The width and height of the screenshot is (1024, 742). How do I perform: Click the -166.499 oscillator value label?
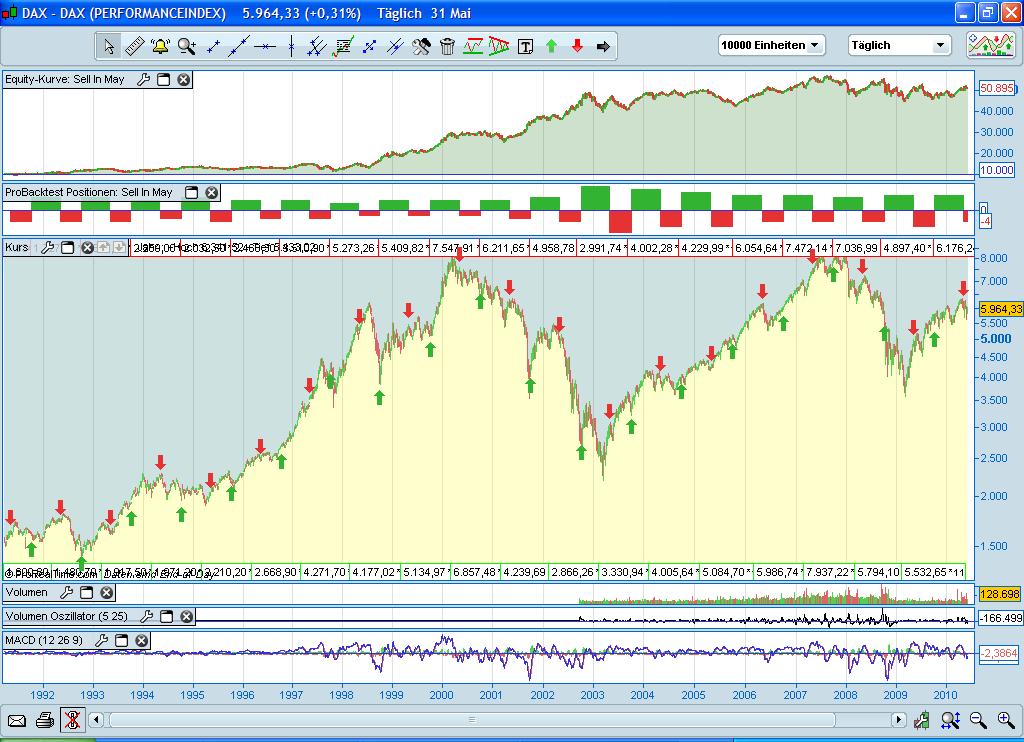(x=1000, y=618)
